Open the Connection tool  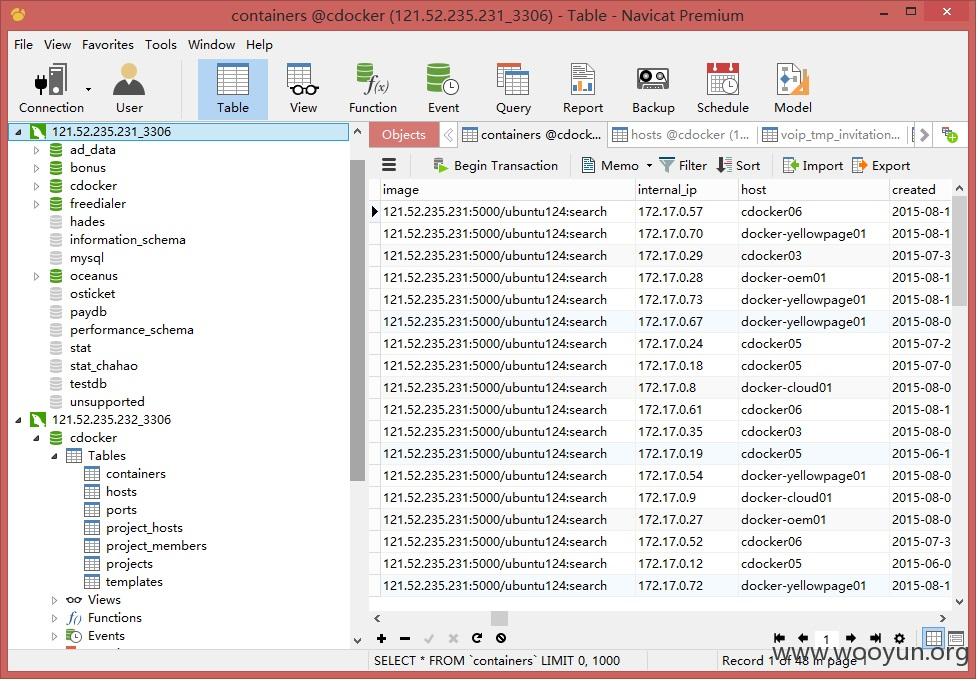pyautogui.click(x=51, y=89)
